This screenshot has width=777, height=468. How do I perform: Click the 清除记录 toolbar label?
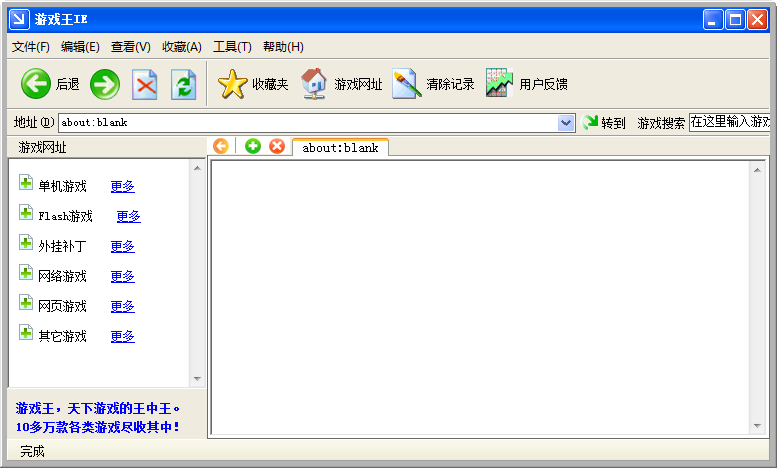(x=450, y=84)
